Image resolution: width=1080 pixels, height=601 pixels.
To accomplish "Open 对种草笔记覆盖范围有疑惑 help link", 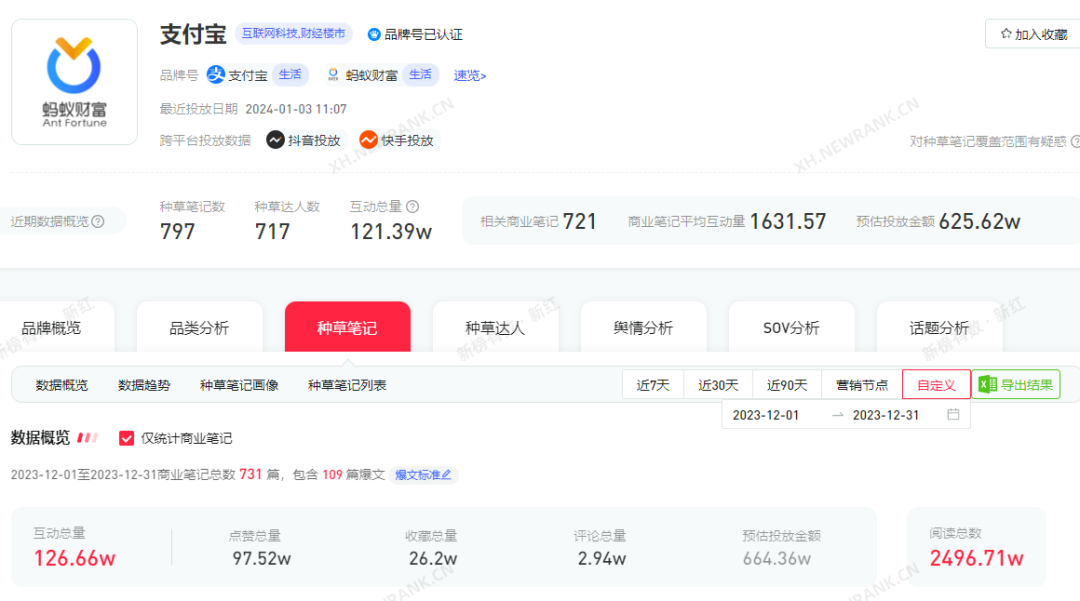I will tap(995, 141).
